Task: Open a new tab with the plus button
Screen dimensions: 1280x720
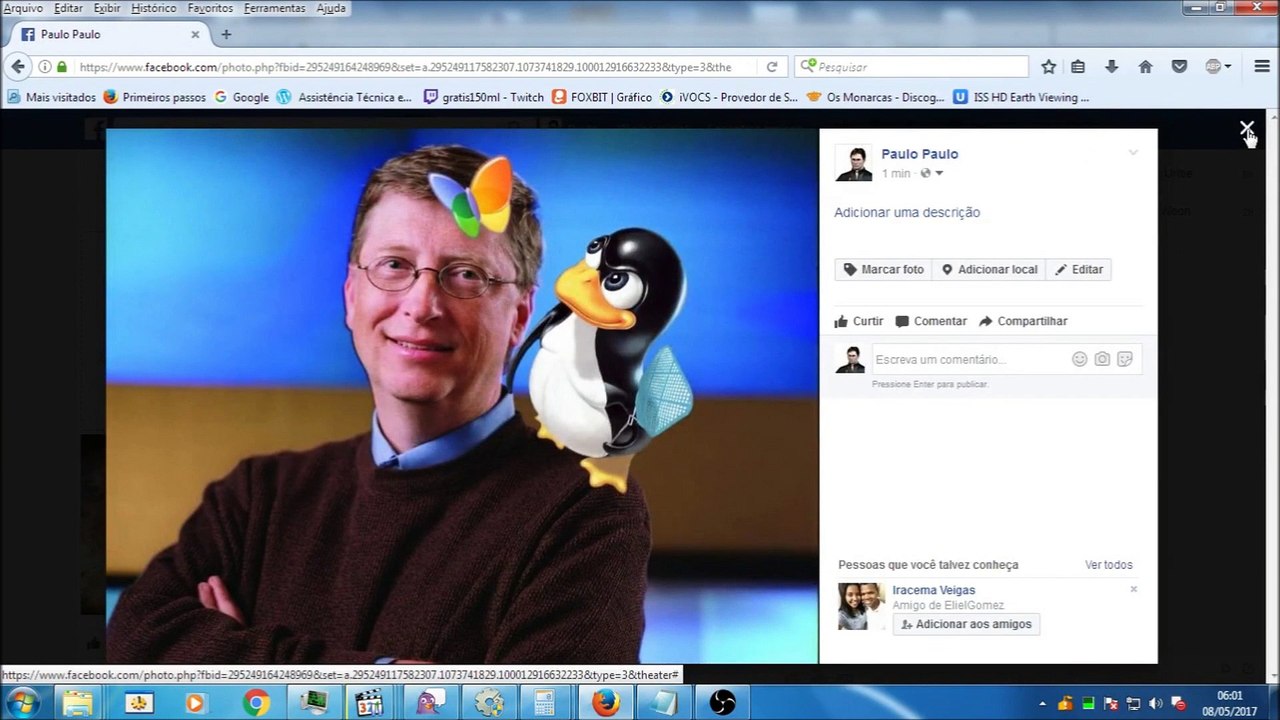Action: point(226,34)
